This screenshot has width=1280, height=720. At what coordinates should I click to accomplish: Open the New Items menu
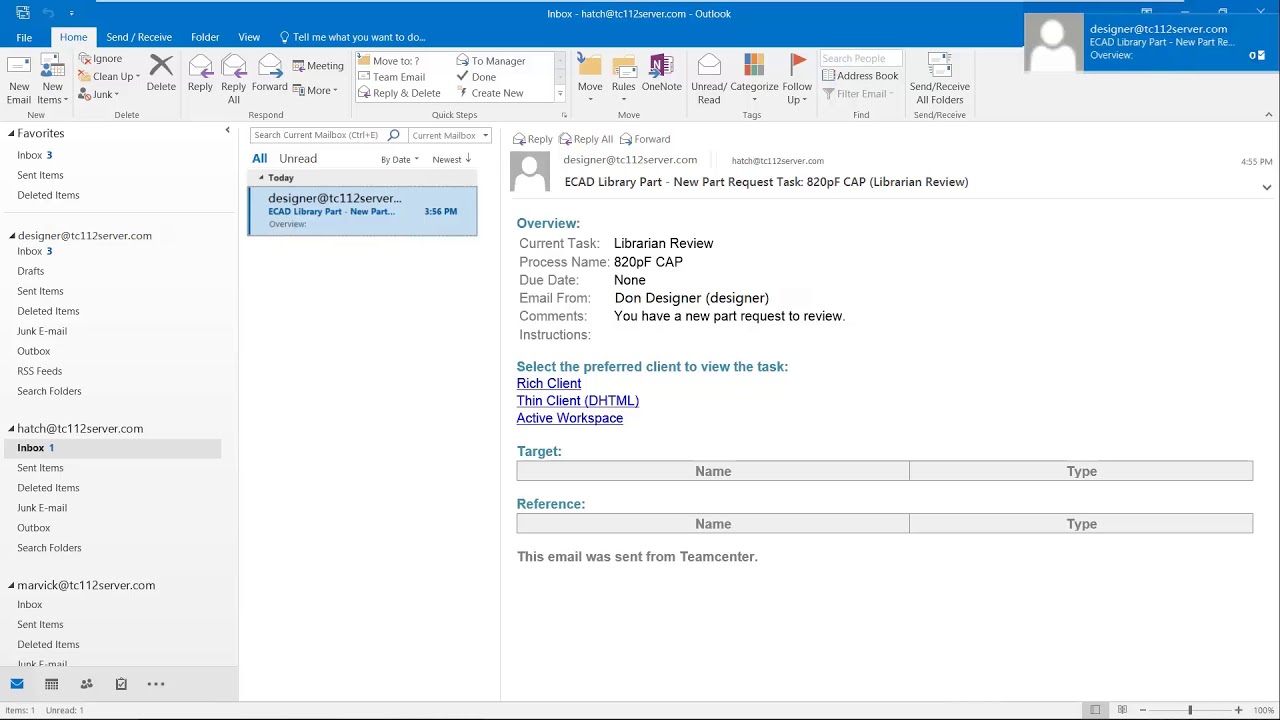coord(52,79)
